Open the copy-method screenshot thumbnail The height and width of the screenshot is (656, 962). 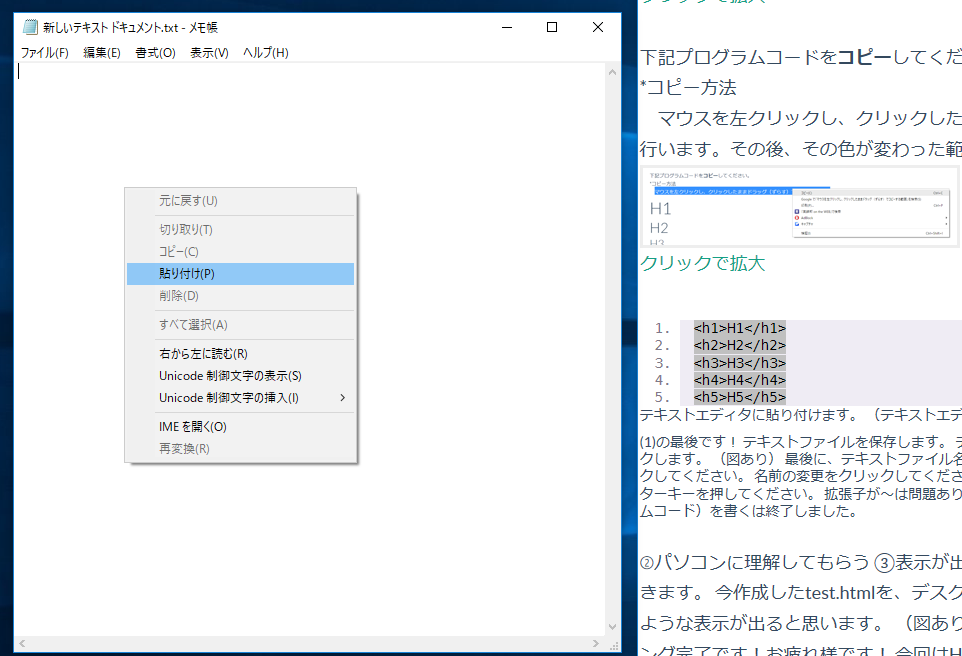798,207
